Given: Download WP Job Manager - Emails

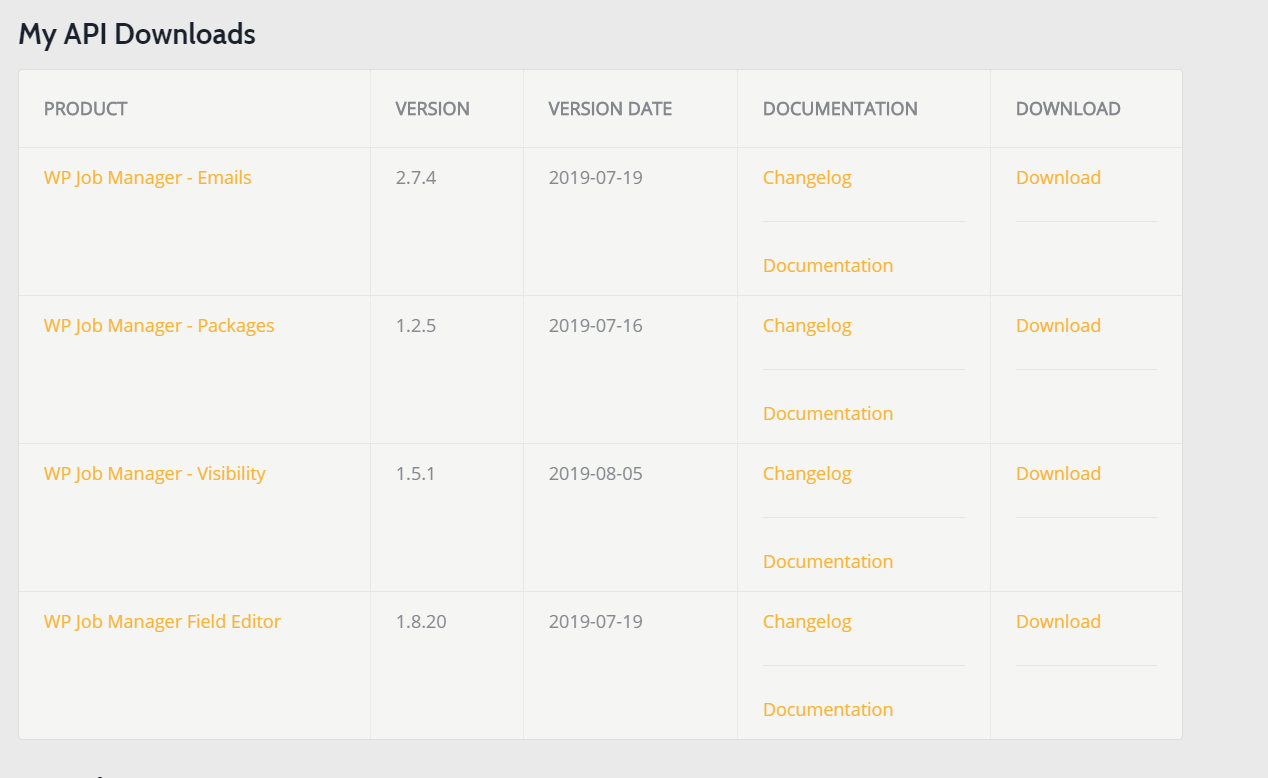Looking at the screenshot, I should coord(1058,178).
